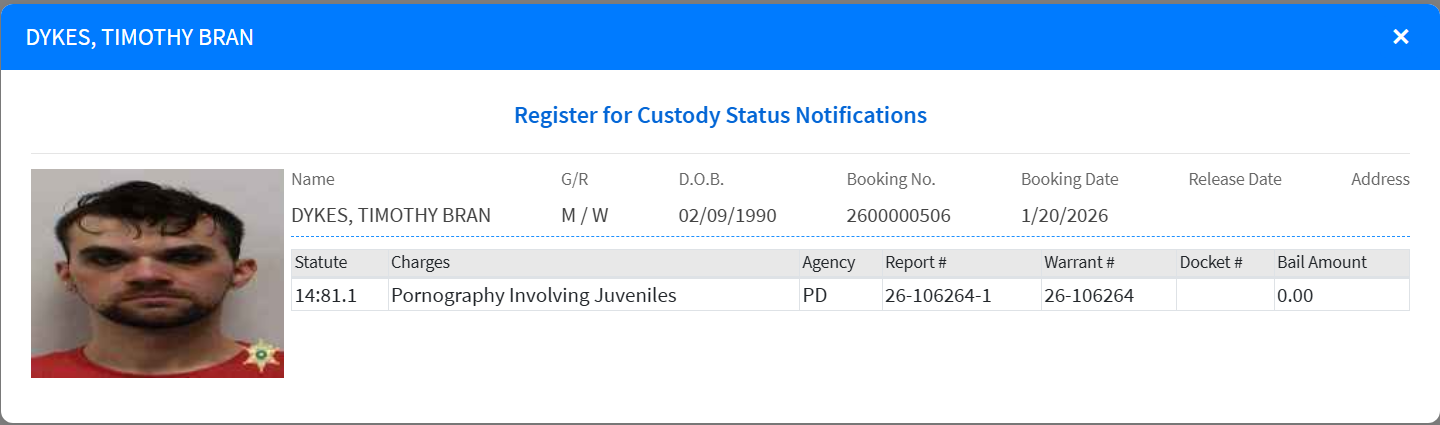Close the inmate detail dialog
The image size is (1440, 425).
click(1400, 37)
